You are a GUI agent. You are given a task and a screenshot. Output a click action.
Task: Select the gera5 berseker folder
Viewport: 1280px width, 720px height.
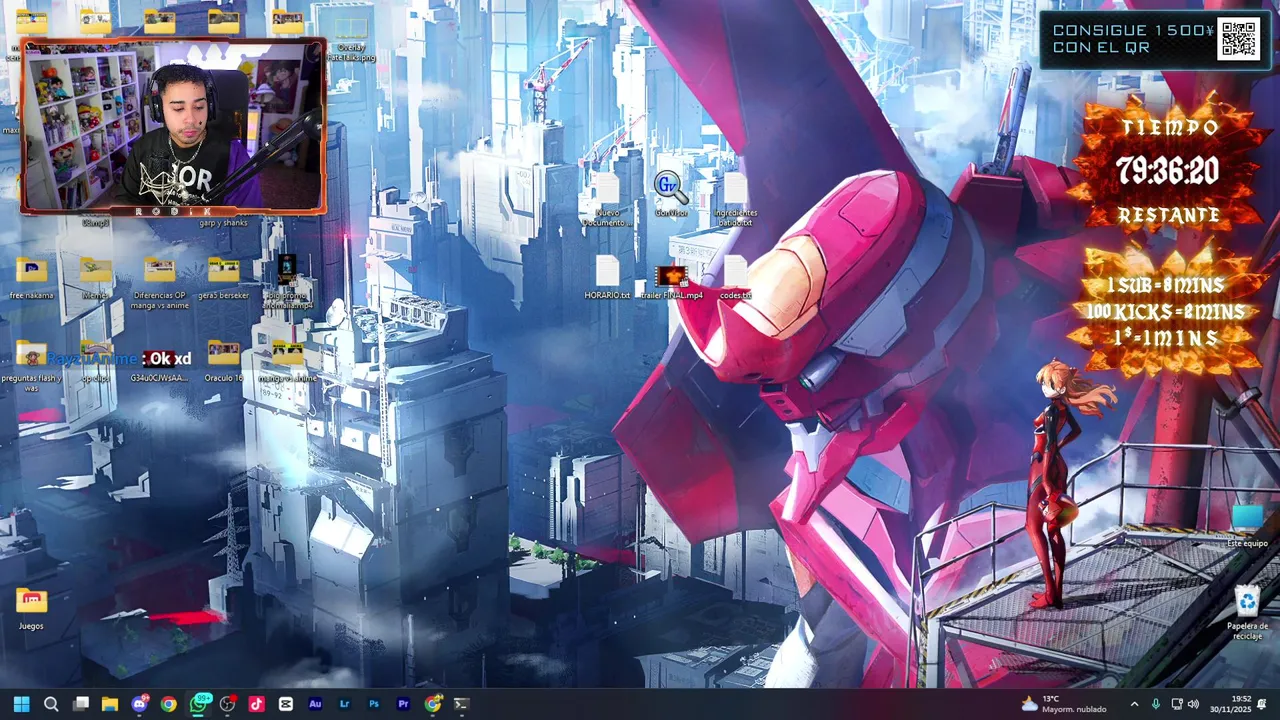pos(223,277)
